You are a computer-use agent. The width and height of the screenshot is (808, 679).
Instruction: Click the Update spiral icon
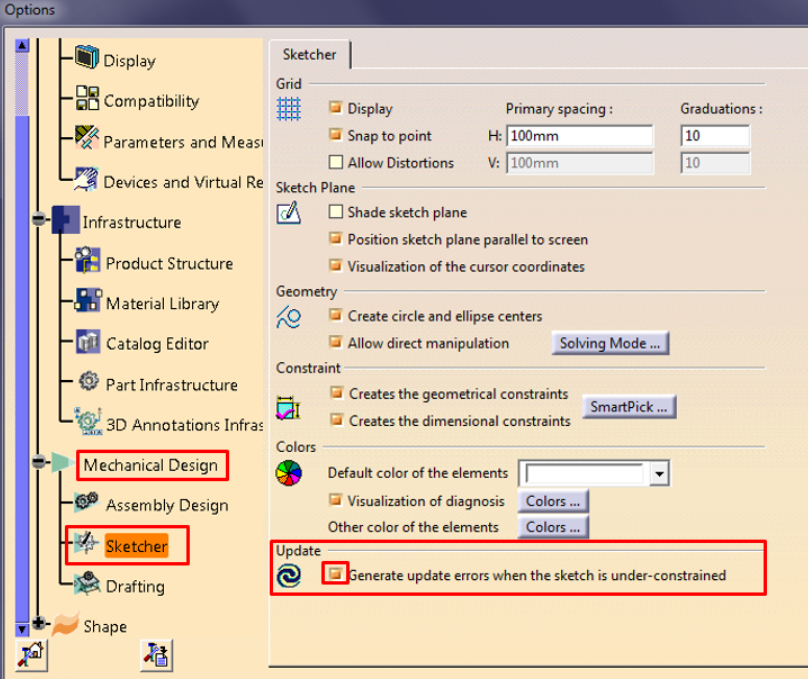coord(289,573)
